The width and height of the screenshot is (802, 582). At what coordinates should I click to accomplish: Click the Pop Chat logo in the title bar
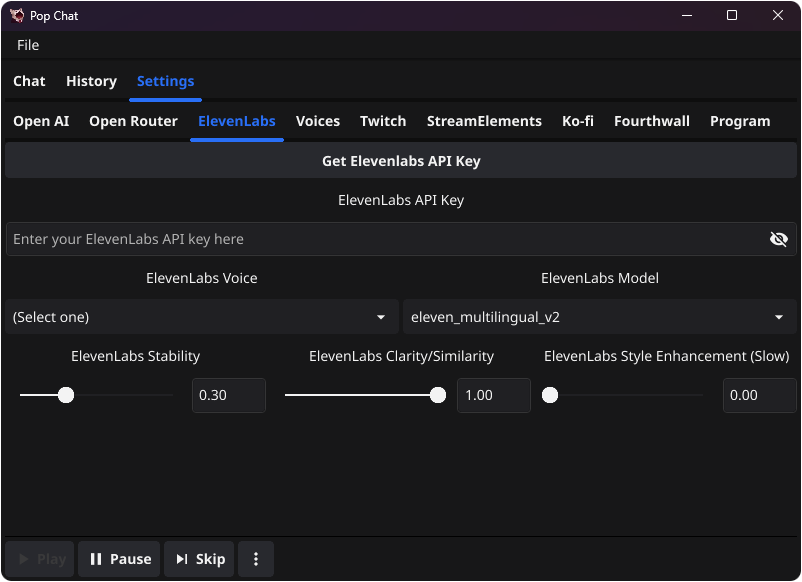(16, 15)
